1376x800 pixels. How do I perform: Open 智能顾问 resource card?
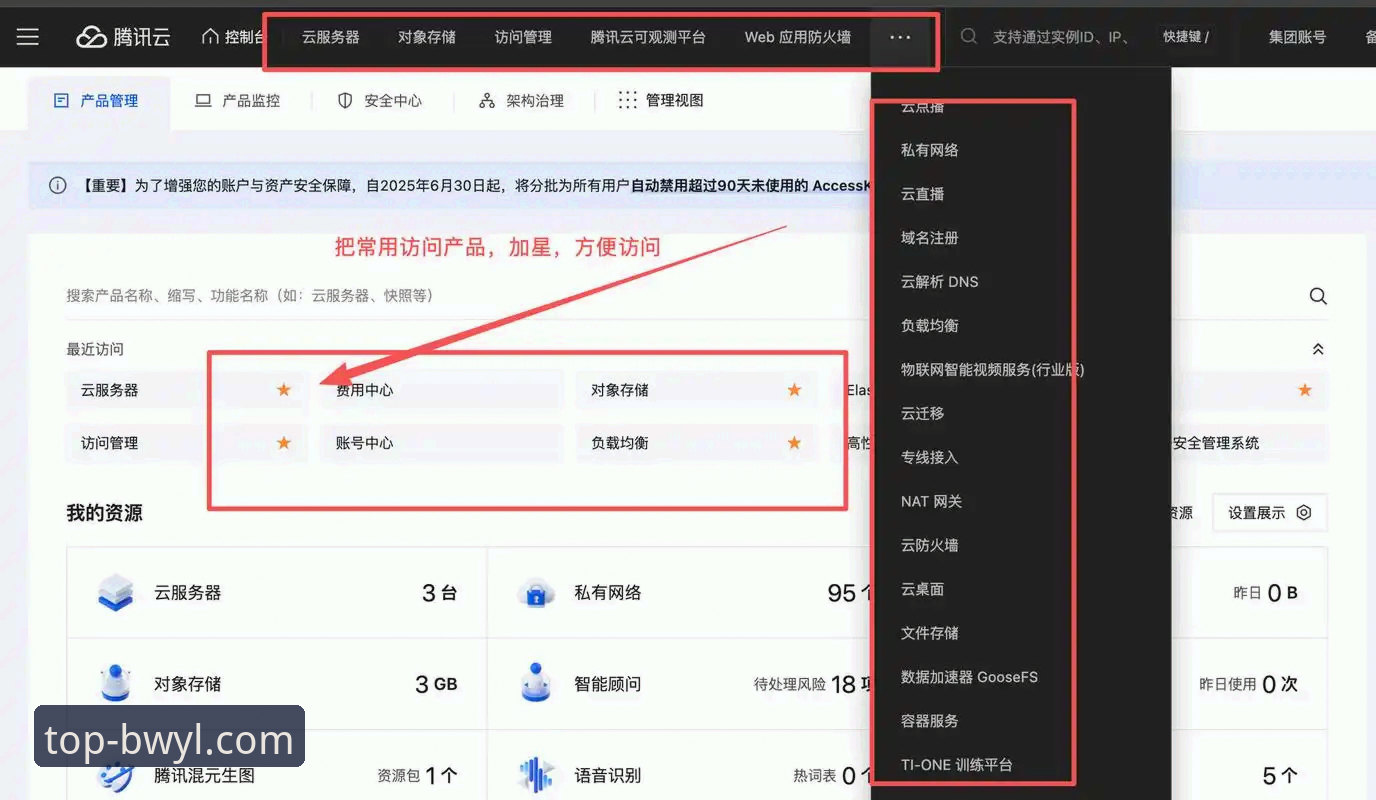[x=680, y=684]
